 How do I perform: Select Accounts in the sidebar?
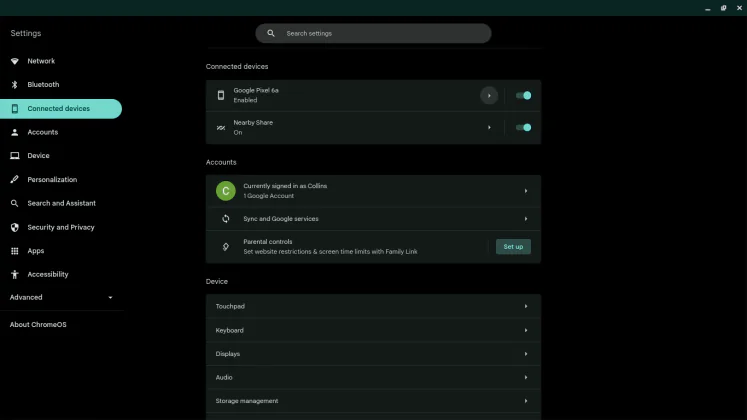(x=61, y=132)
